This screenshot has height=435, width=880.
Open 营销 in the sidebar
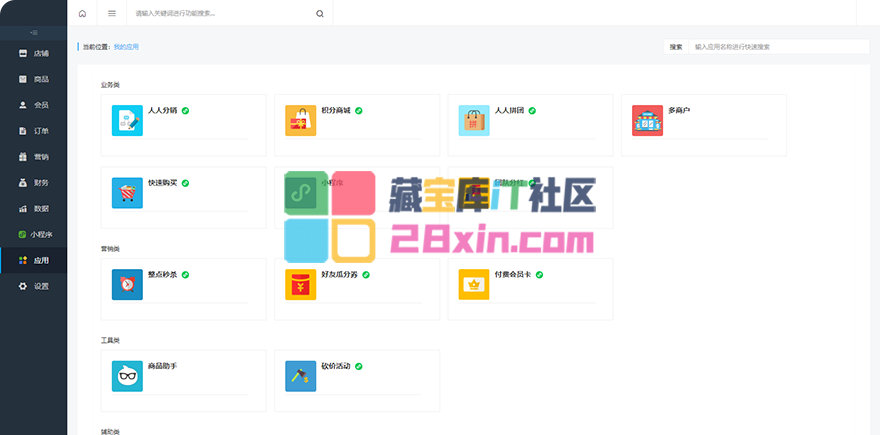[34, 157]
